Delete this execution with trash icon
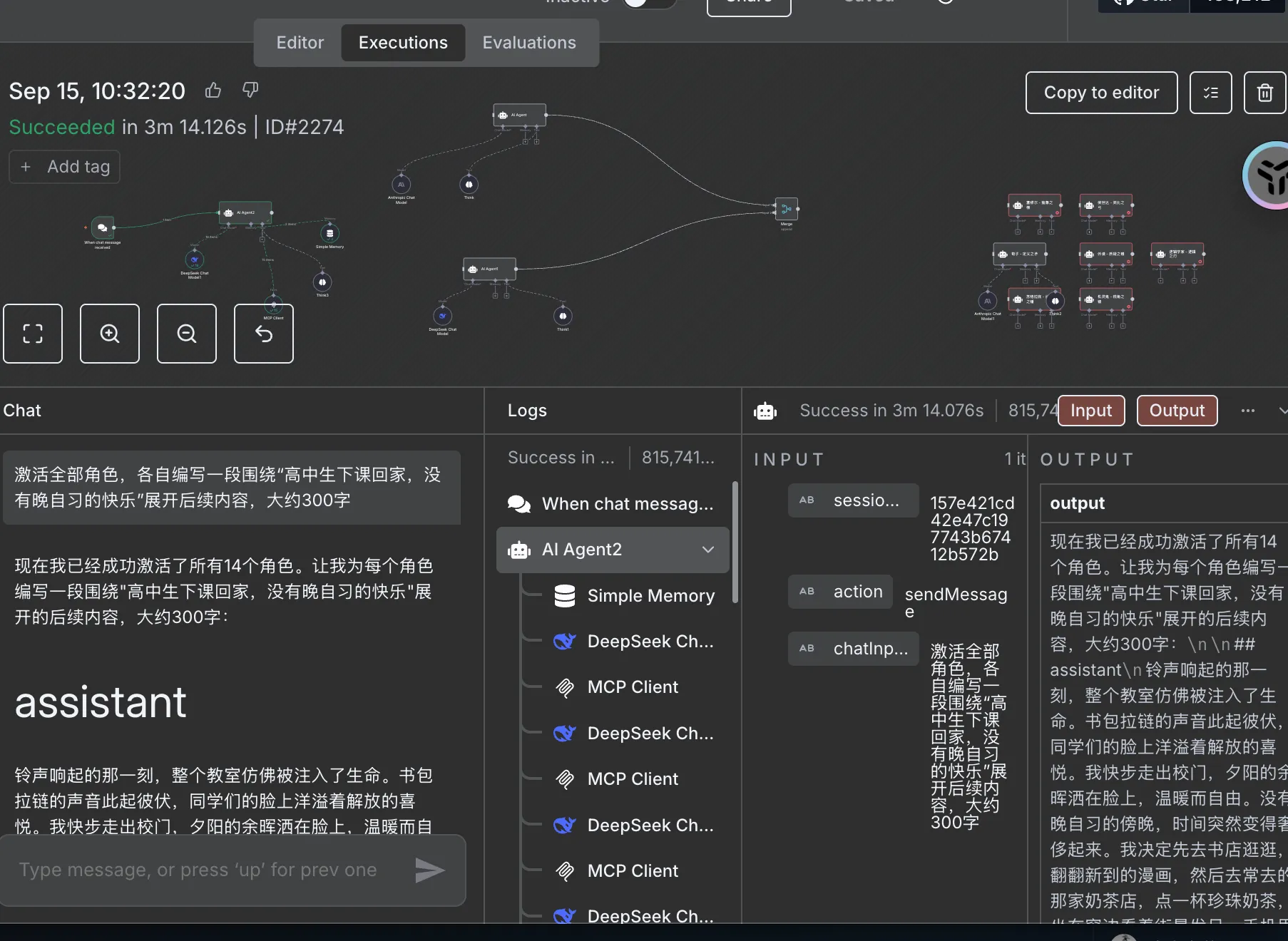The width and height of the screenshot is (1288, 941). point(1264,93)
